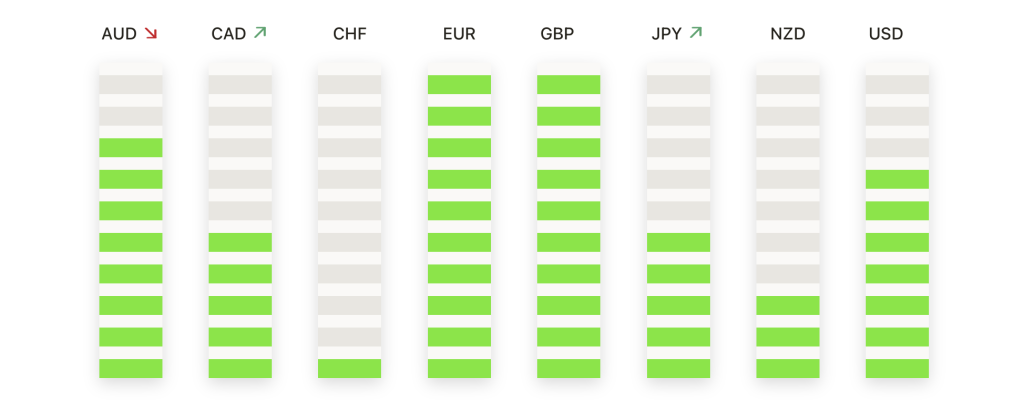
Task: Click the bottom green bar in JPY meter
Action: (x=679, y=368)
